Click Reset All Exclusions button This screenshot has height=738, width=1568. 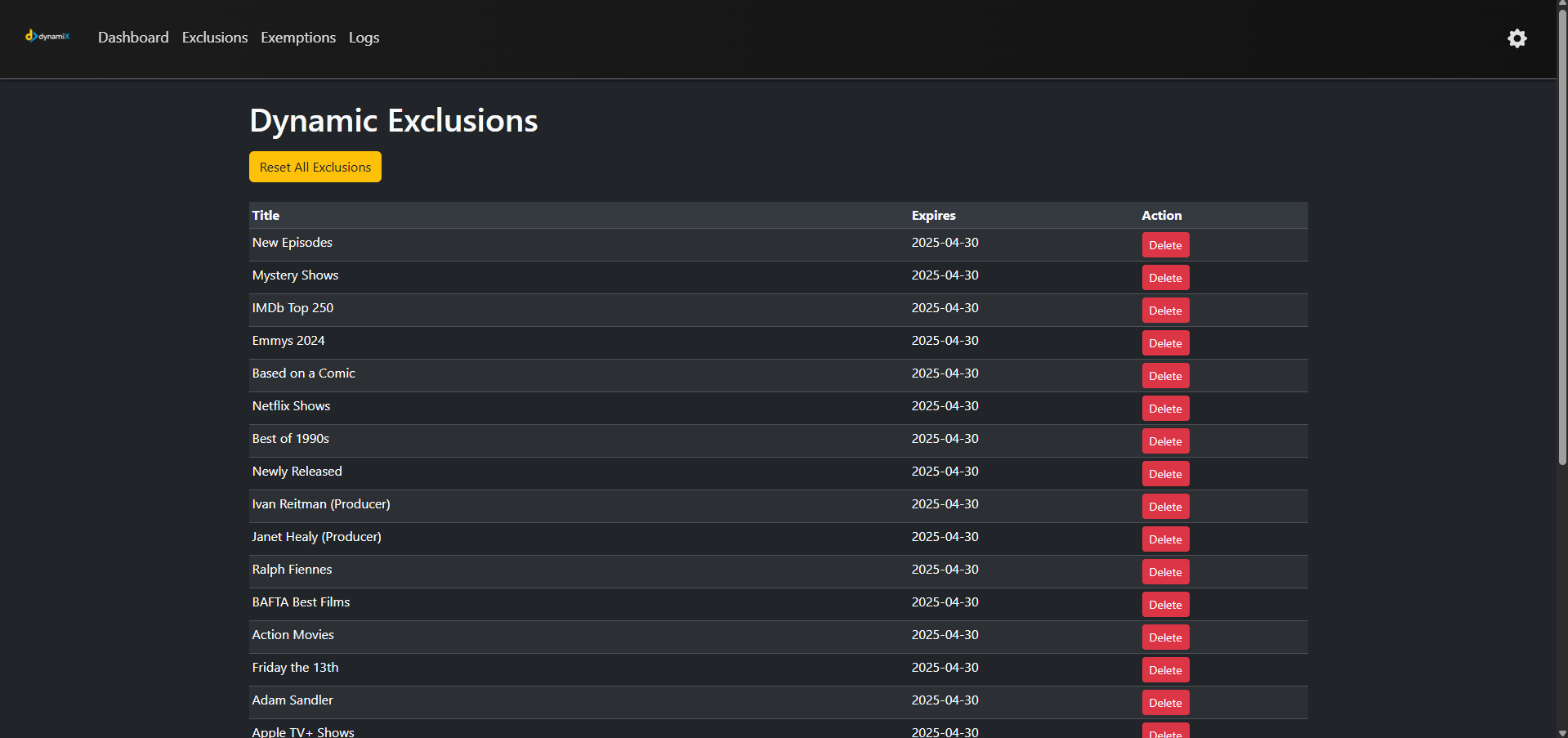[315, 167]
